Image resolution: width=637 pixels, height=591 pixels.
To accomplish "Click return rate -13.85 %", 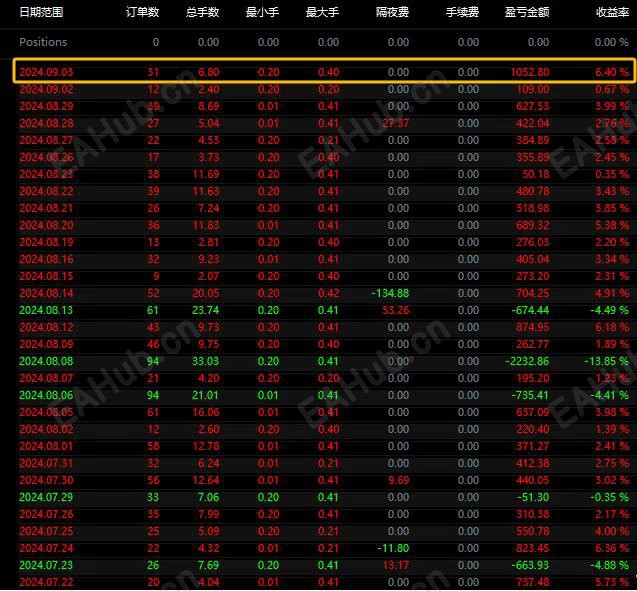I will pyautogui.click(x=607, y=362).
